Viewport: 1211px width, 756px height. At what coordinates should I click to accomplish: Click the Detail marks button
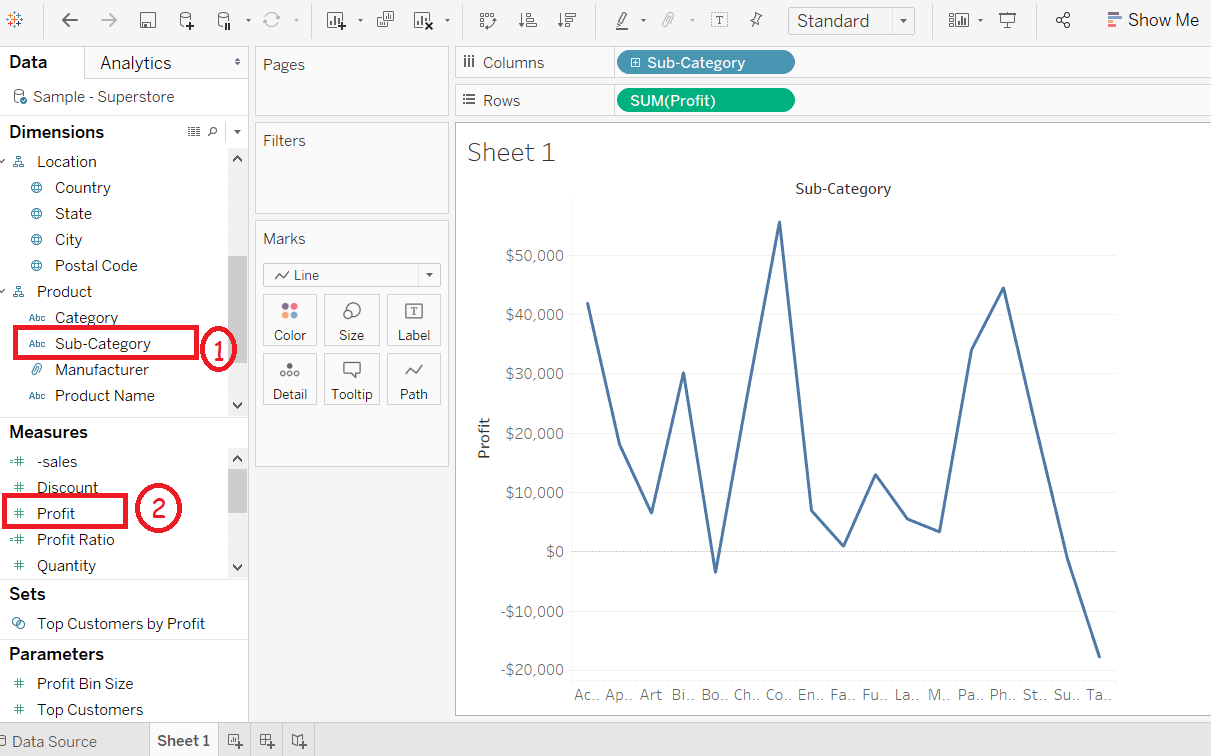pos(290,379)
